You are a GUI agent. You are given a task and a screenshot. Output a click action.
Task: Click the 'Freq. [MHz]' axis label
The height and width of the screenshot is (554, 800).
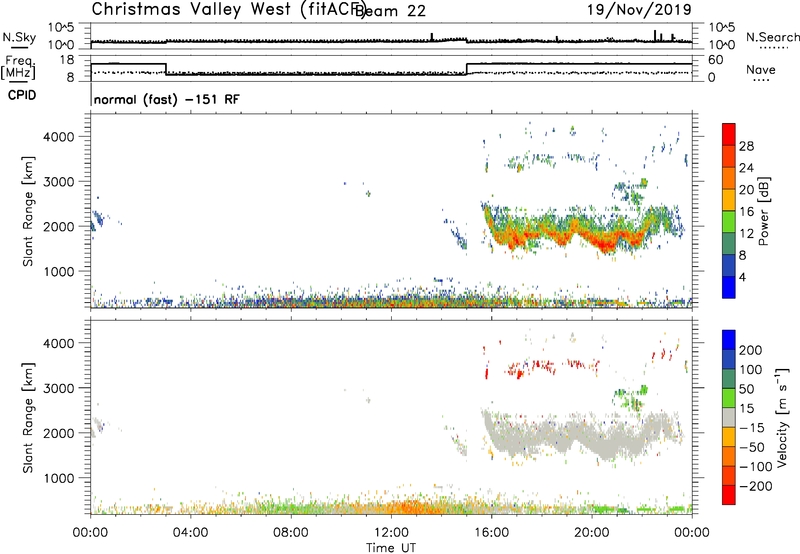pyautogui.click(x=18, y=67)
